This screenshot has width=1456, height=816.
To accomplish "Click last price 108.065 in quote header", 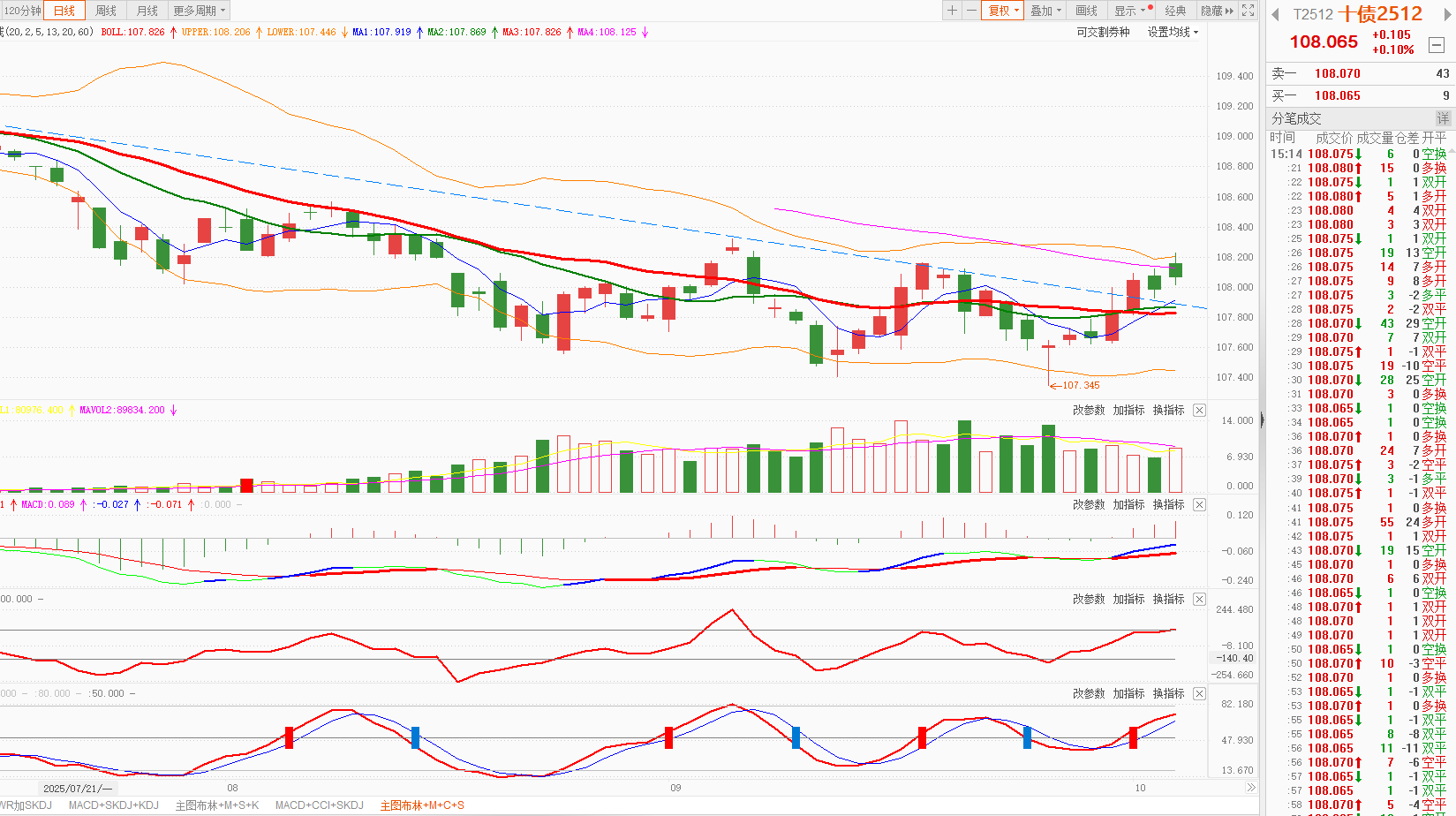I will (1324, 42).
